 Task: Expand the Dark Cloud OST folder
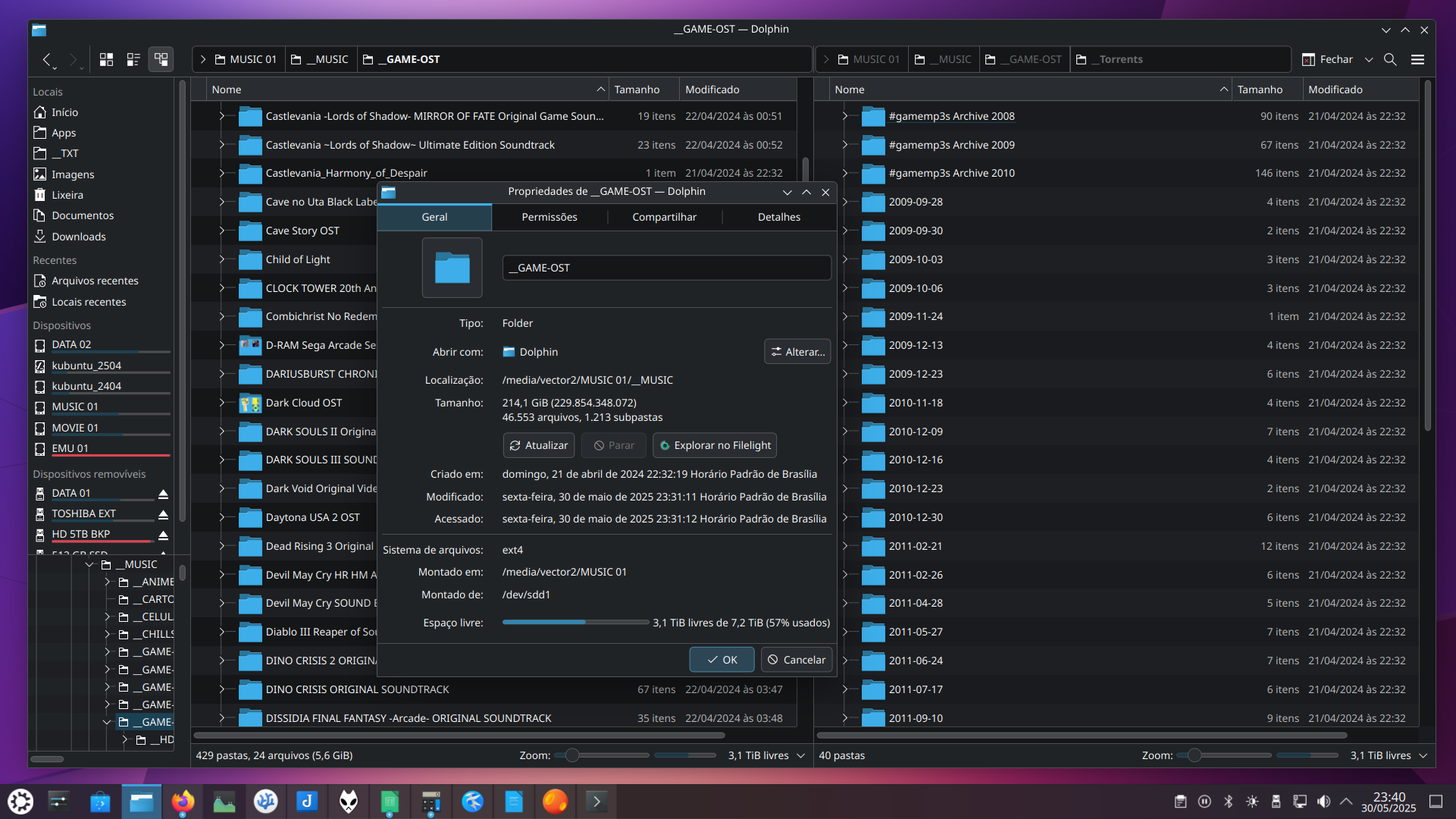pos(221,403)
